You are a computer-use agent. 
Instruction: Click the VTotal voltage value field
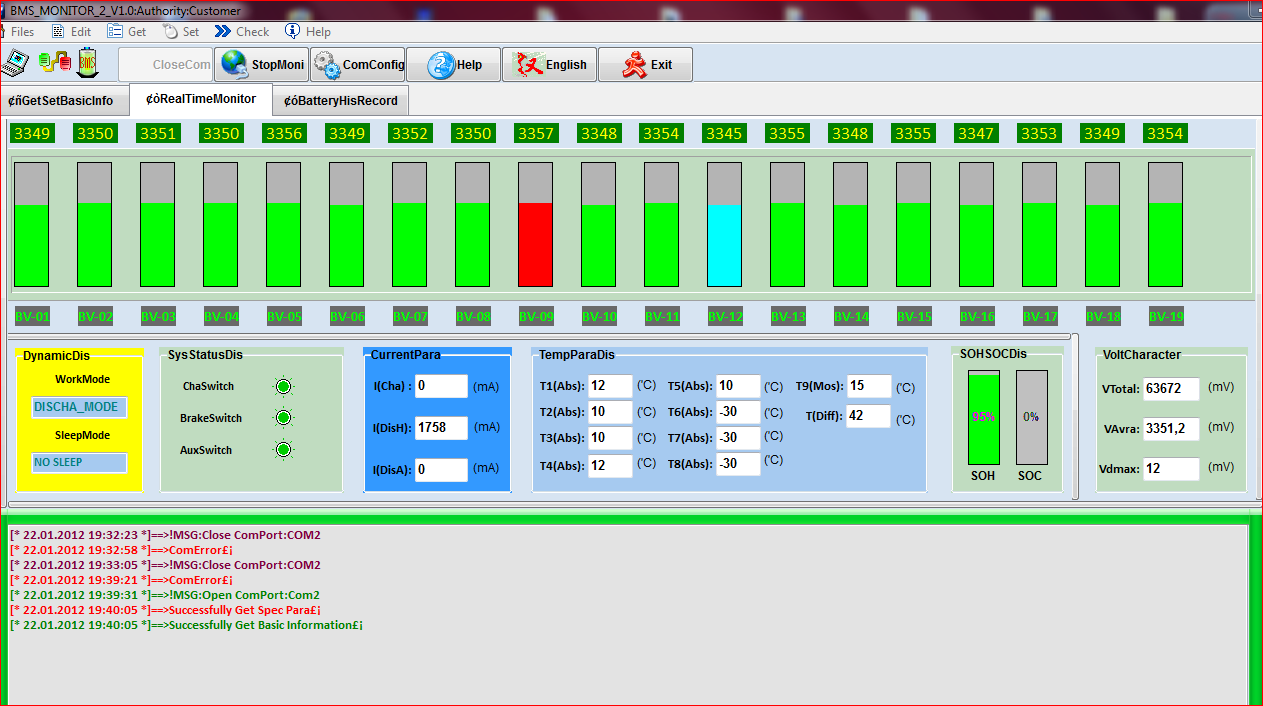1171,388
